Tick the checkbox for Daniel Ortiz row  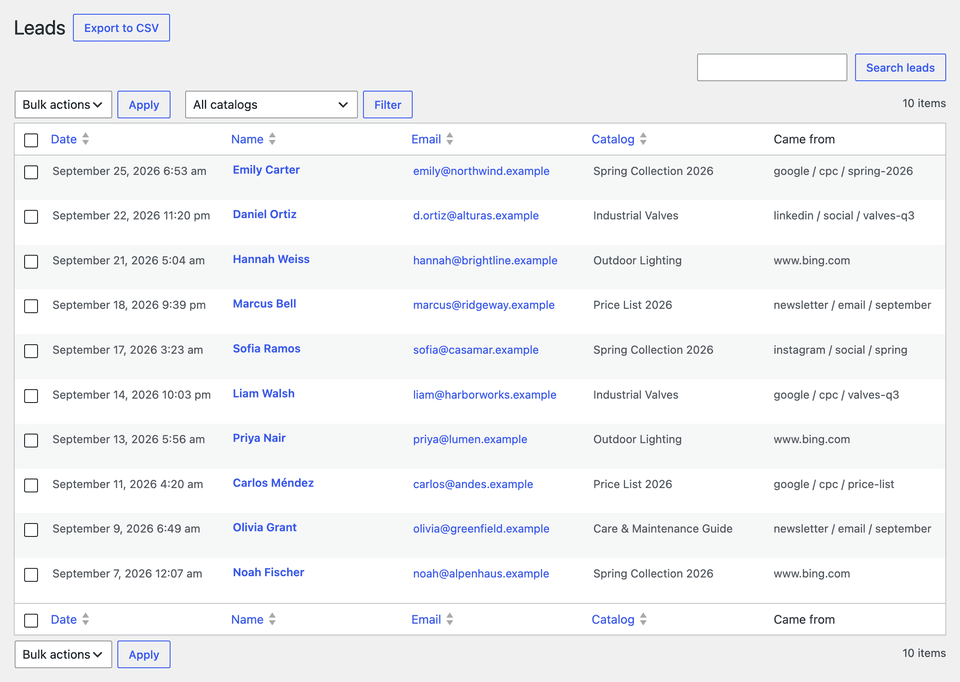pyautogui.click(x=31, y=217)
